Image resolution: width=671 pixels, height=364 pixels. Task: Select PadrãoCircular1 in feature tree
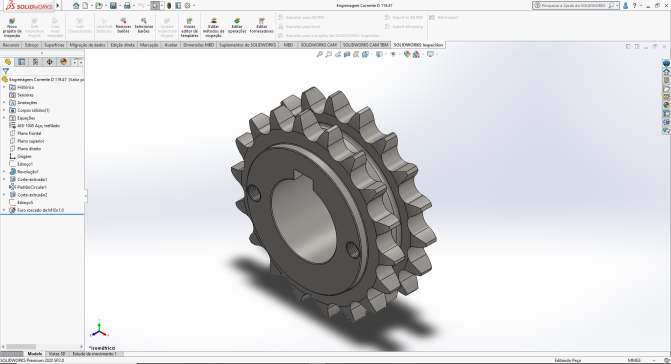32,187
